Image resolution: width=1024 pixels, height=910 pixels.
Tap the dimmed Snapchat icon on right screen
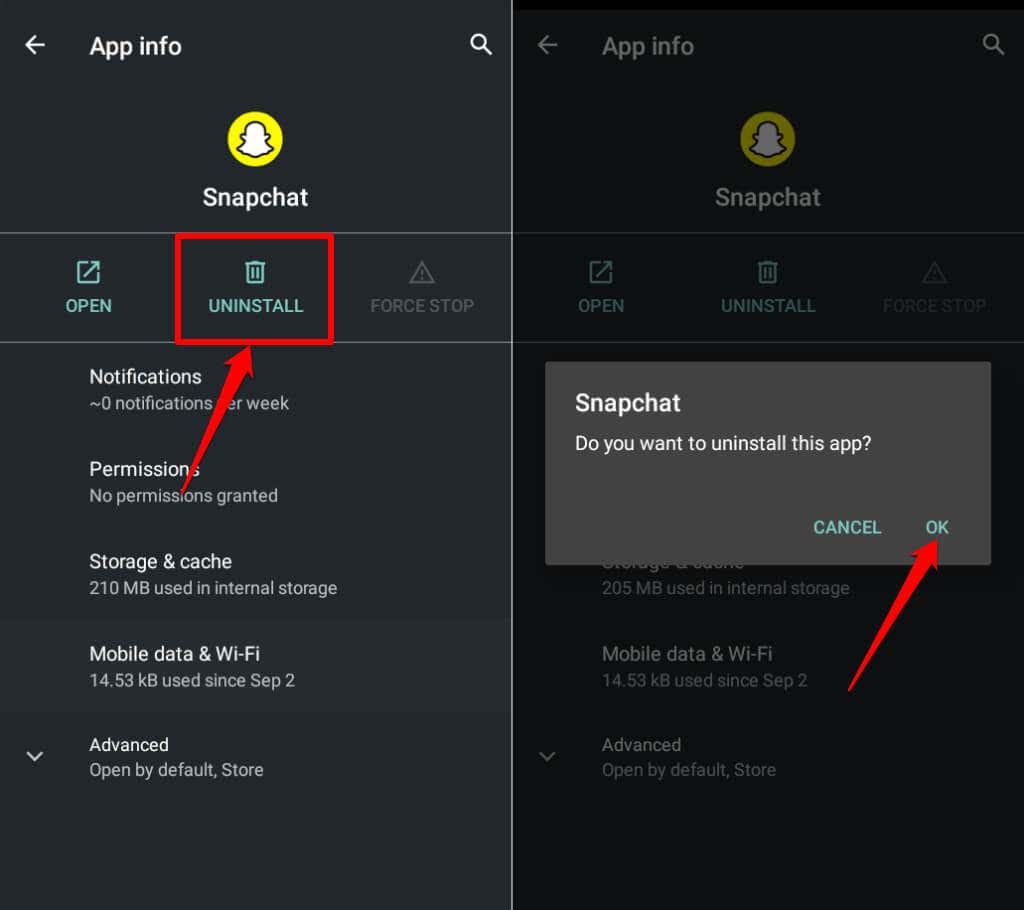click(x=767, y=139)
